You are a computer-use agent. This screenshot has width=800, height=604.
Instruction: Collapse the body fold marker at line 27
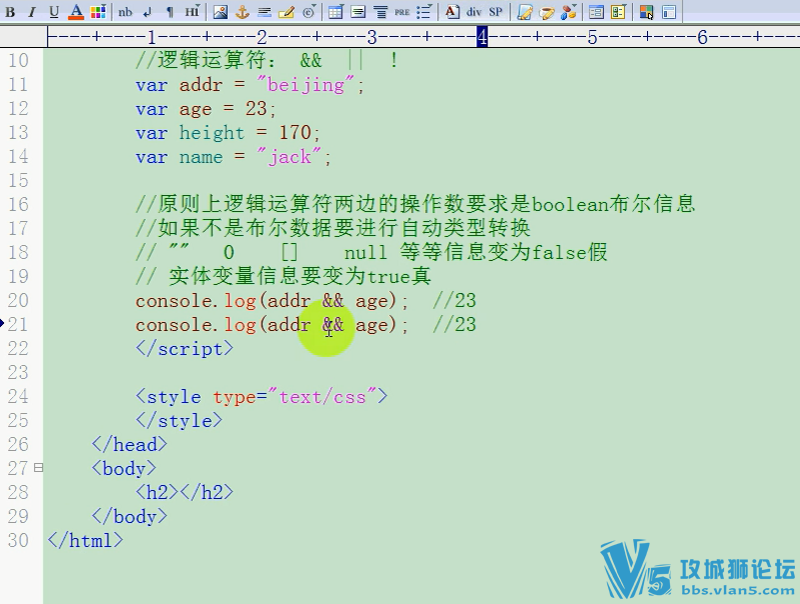pyautogui.click(x=38, y=467)
